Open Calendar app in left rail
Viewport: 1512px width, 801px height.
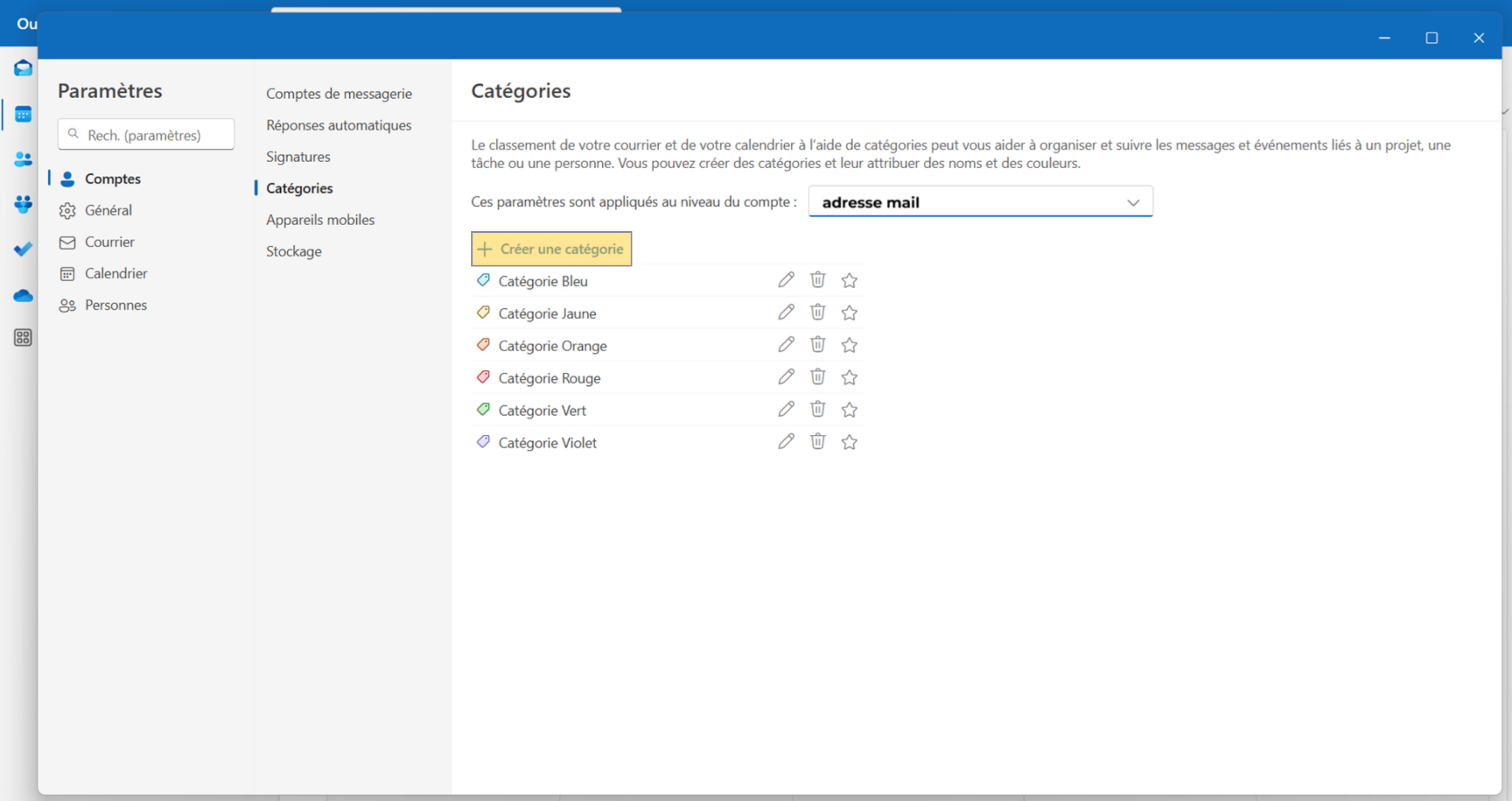click(x=23, y=114)
